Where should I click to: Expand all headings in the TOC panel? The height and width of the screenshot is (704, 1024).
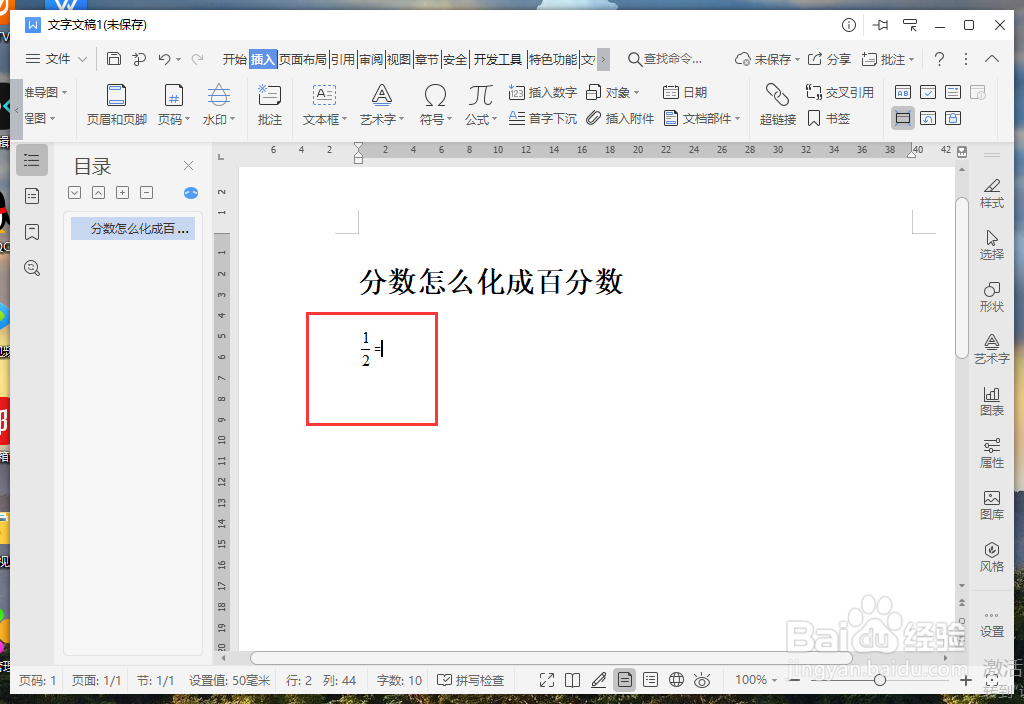(x=122, y=192)
